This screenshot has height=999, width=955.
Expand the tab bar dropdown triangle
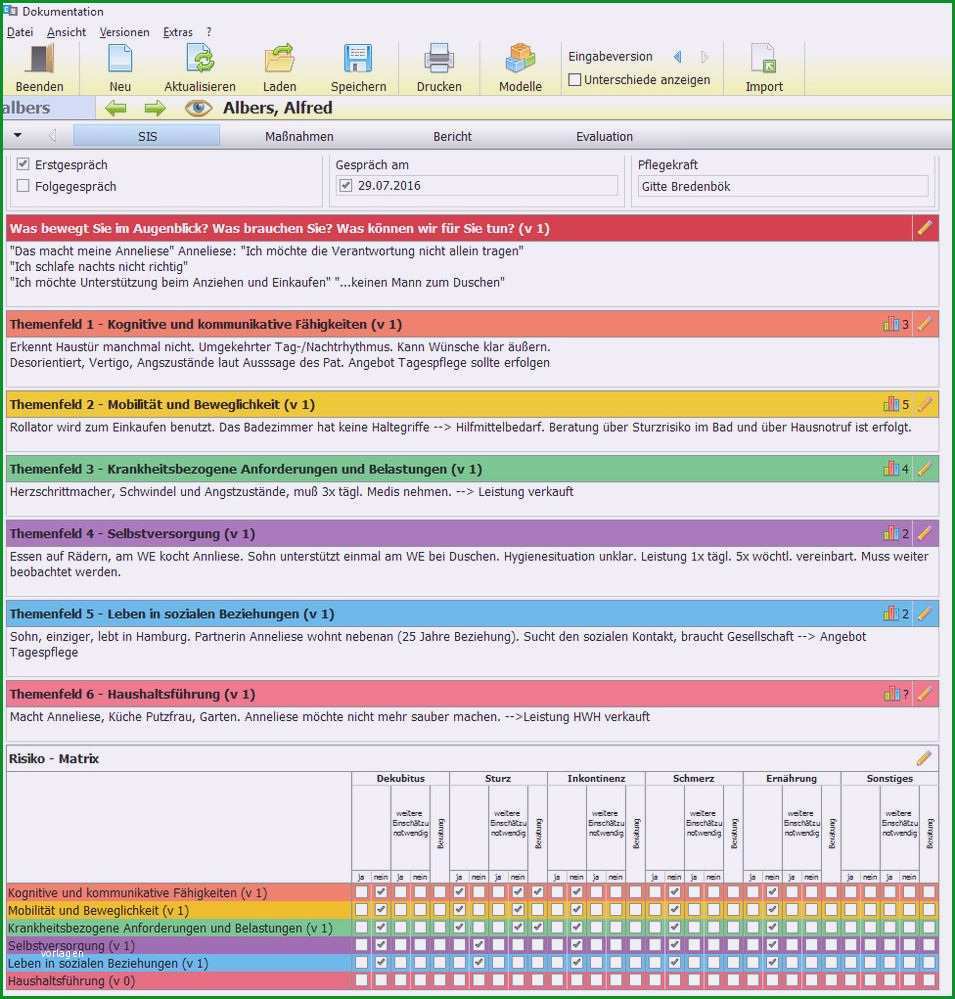point(17,135)
